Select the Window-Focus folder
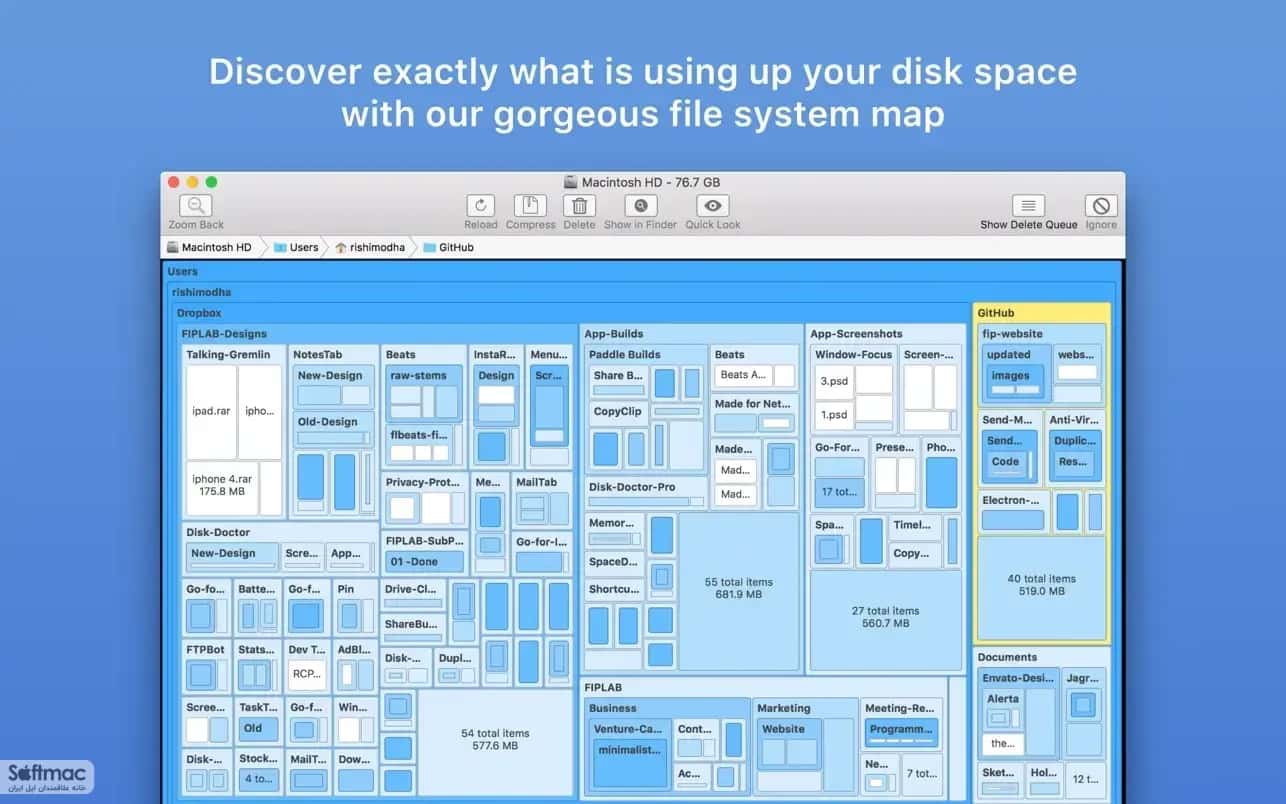Image resolution: width=1286 pixels, height=804 pixels. (853, 354)
